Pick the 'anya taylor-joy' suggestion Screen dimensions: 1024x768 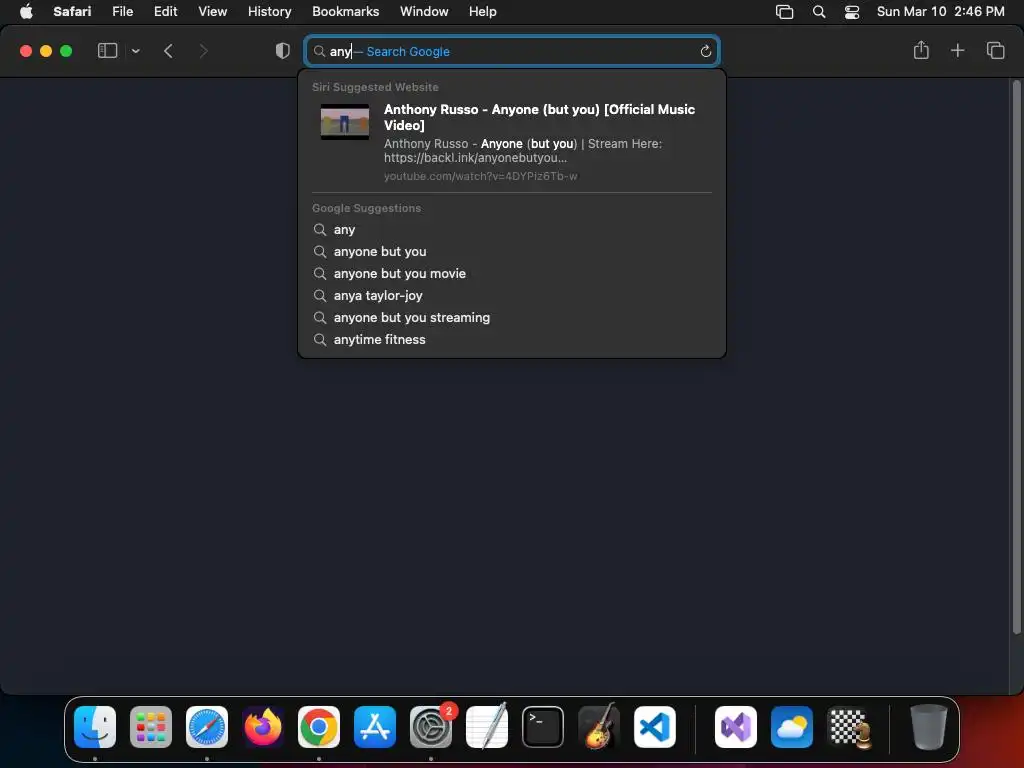tap(512, 296)
